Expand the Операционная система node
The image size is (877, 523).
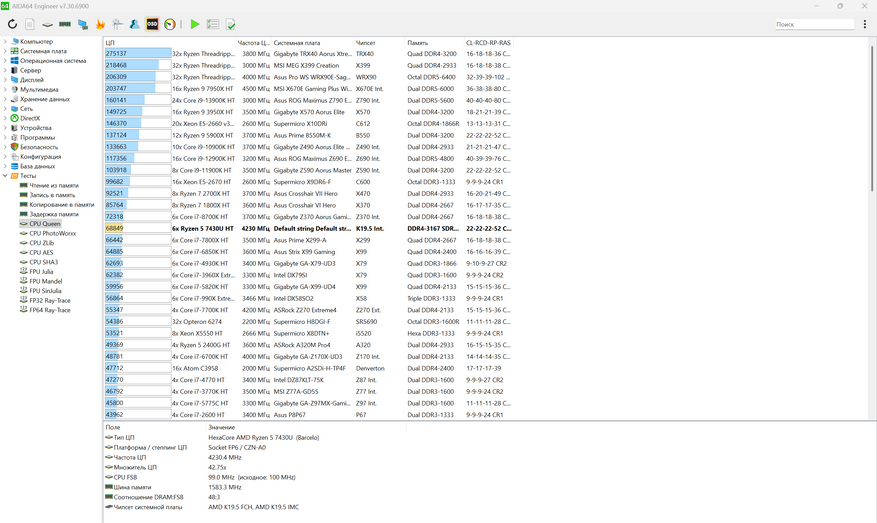coord(5,60)
